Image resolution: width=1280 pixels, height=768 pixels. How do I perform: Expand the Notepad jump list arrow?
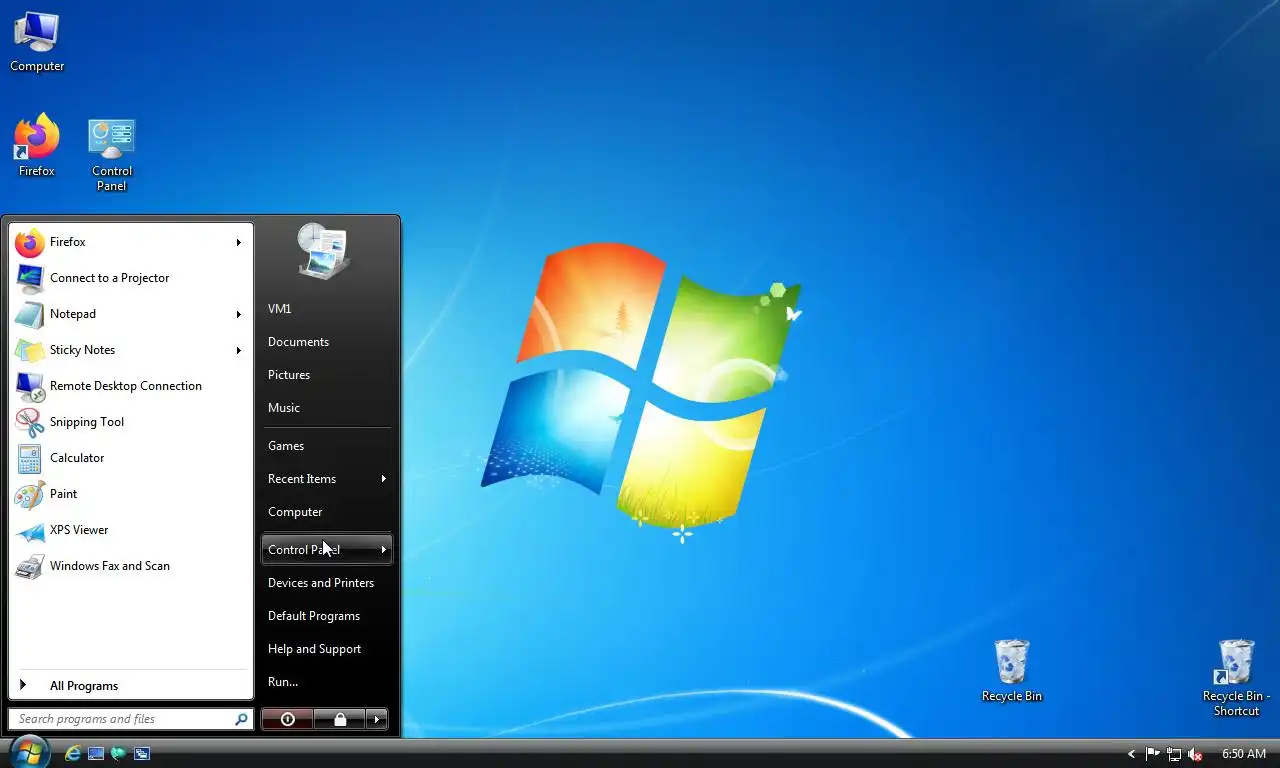(239, 314)
